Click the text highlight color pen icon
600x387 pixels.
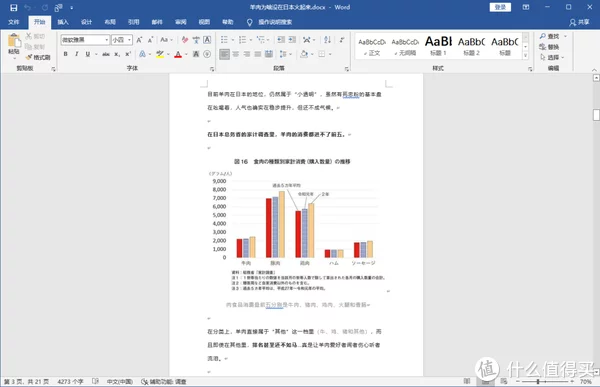click(160, 54)
